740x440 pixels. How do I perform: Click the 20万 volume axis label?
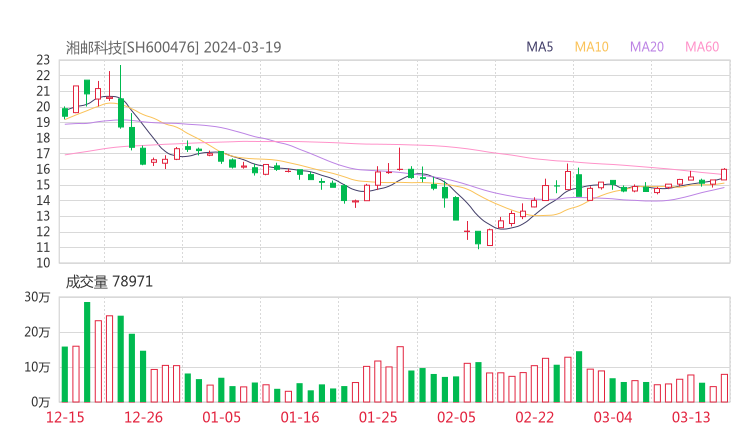click(x=37, y=332)
